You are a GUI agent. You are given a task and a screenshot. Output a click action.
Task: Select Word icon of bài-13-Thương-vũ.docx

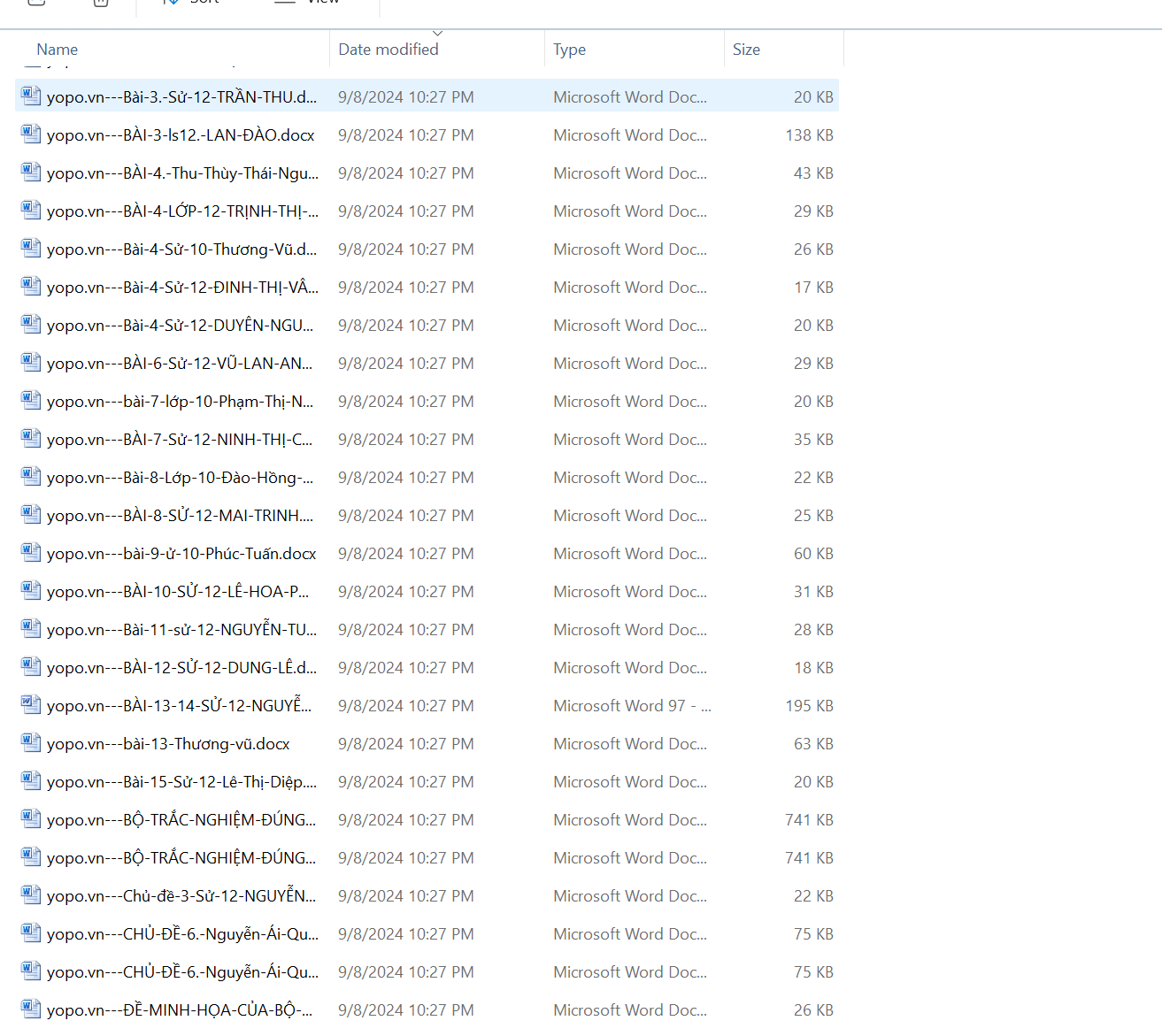(x=31, y=743)
